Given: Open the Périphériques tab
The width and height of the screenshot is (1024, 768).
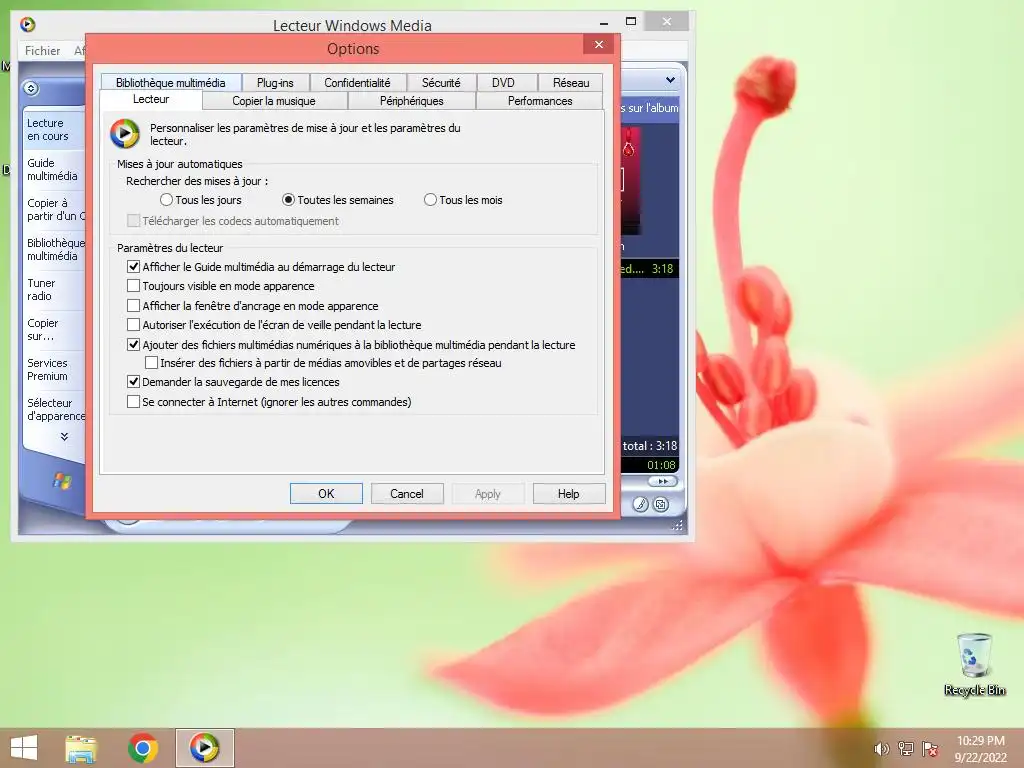Looking at the screenshot, I should 411,101.
